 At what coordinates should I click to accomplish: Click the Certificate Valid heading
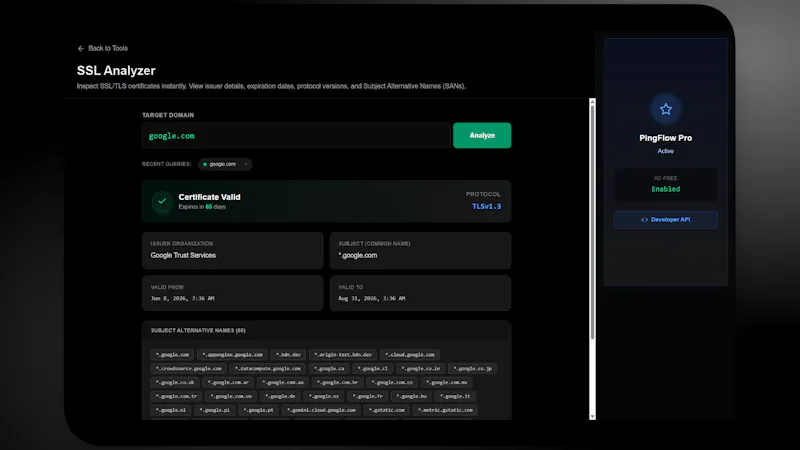[209, 197]
